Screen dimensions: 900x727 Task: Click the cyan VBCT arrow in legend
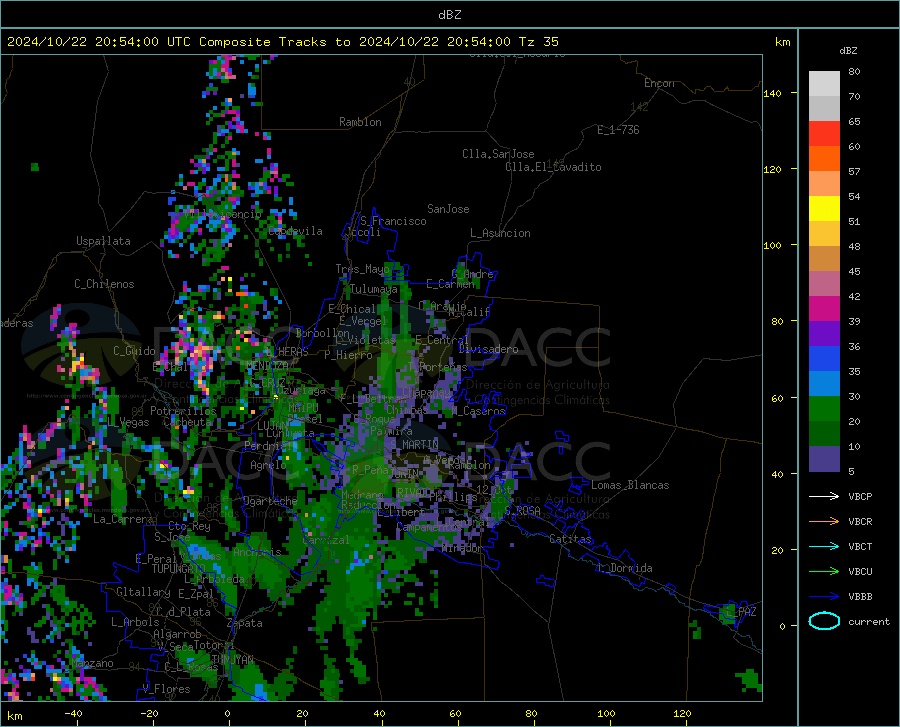[824, 546]
